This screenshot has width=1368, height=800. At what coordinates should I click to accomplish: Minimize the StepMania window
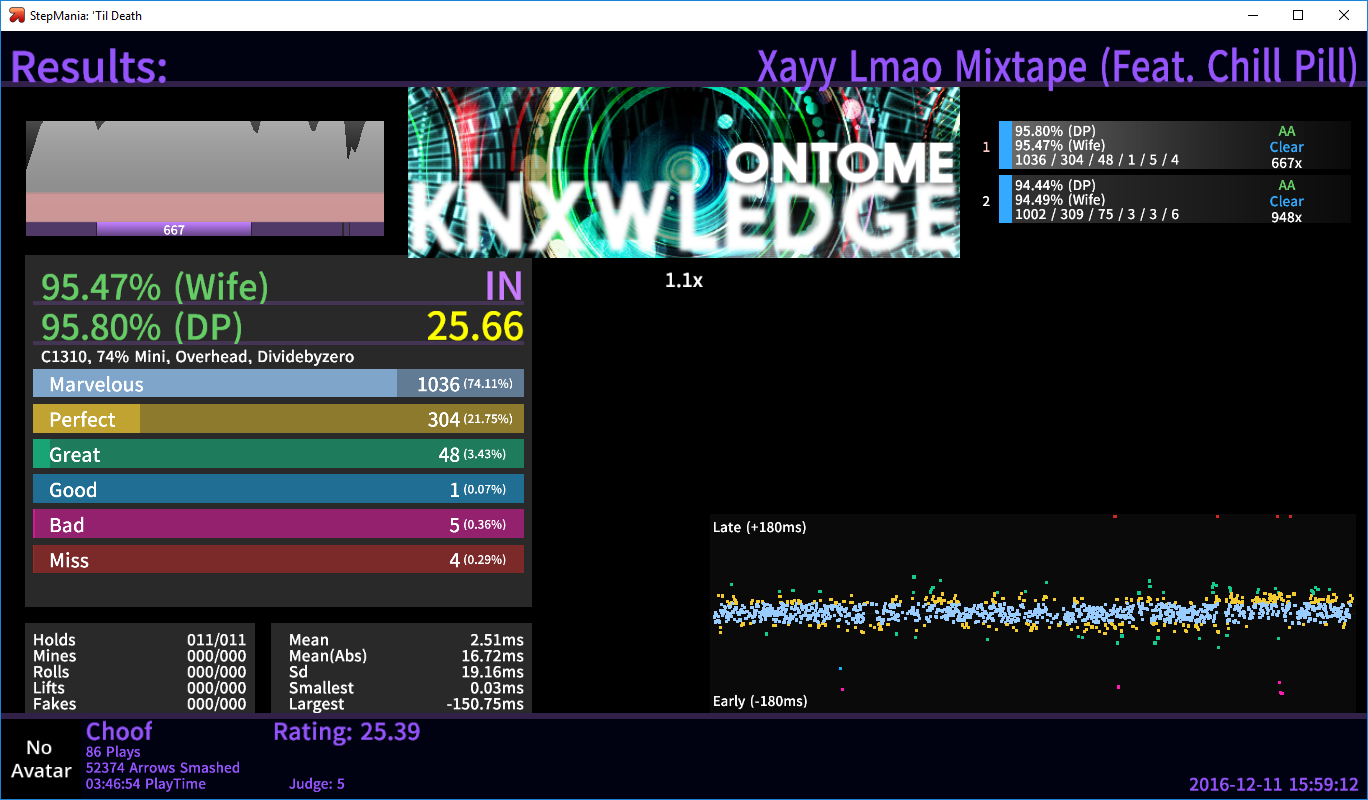click(x=1253, y=15)
